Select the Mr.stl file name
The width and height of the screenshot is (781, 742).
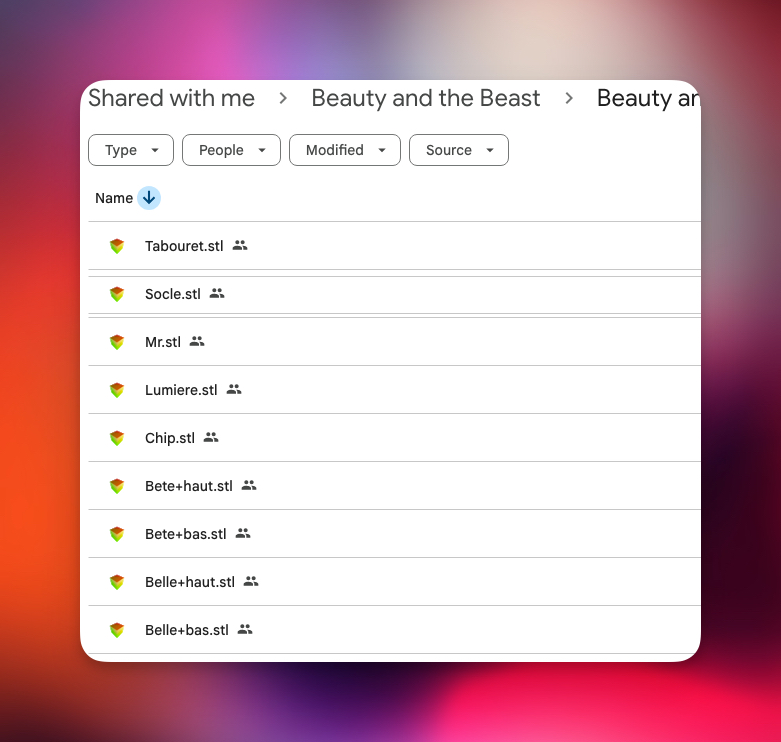click(163, 342)
